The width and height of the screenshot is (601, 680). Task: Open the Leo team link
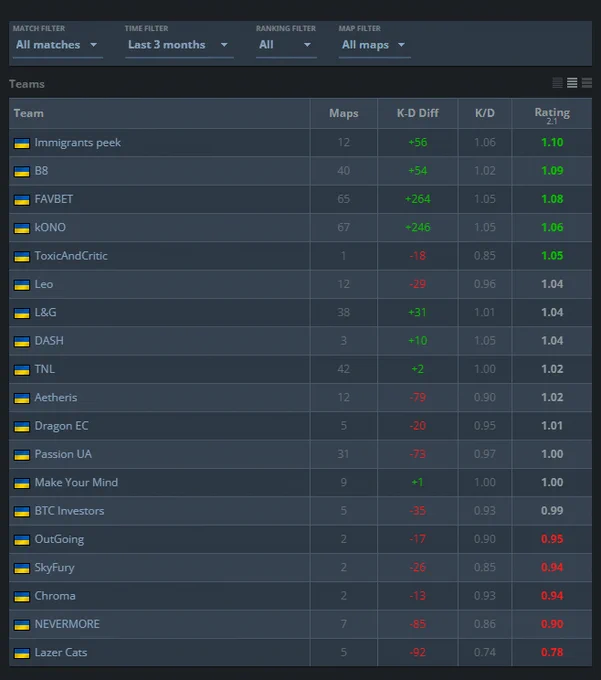coord(44,284)
